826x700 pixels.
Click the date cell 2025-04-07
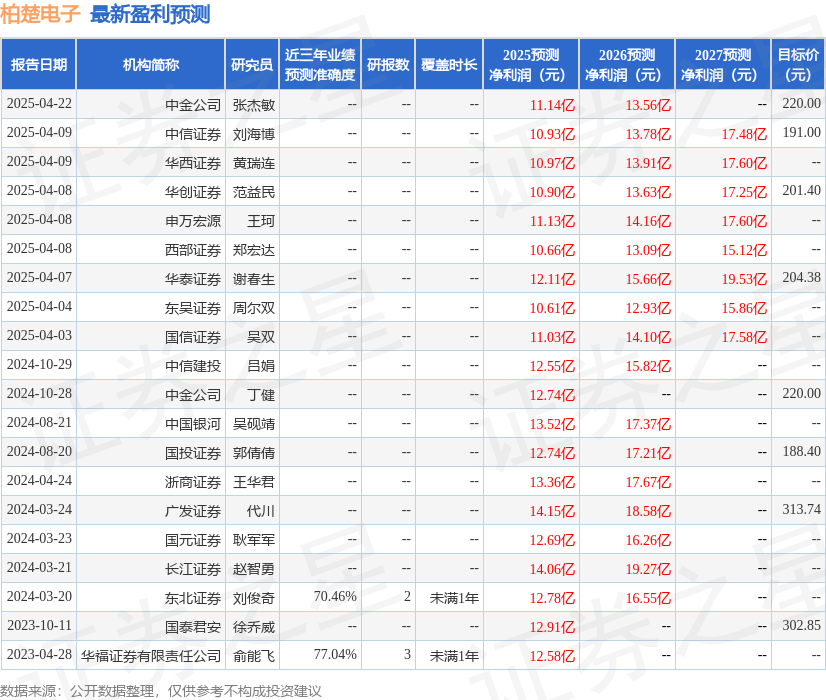(x=39, y=277)
